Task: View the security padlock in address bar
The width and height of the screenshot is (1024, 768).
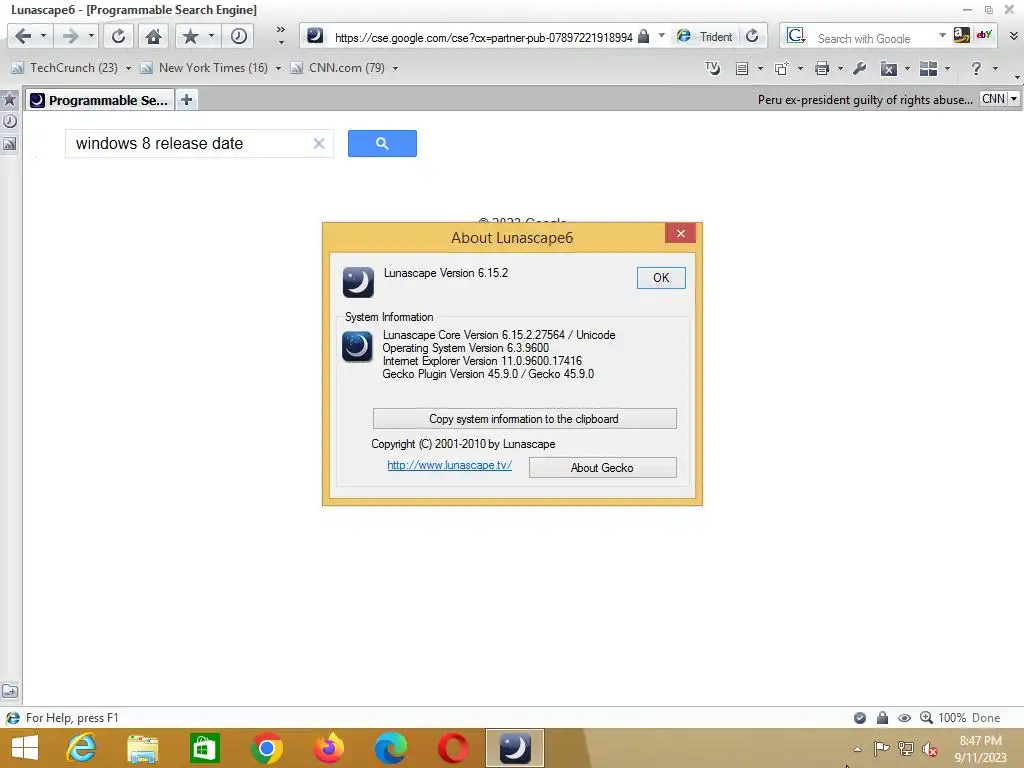Action: click(x=643, y=36)
